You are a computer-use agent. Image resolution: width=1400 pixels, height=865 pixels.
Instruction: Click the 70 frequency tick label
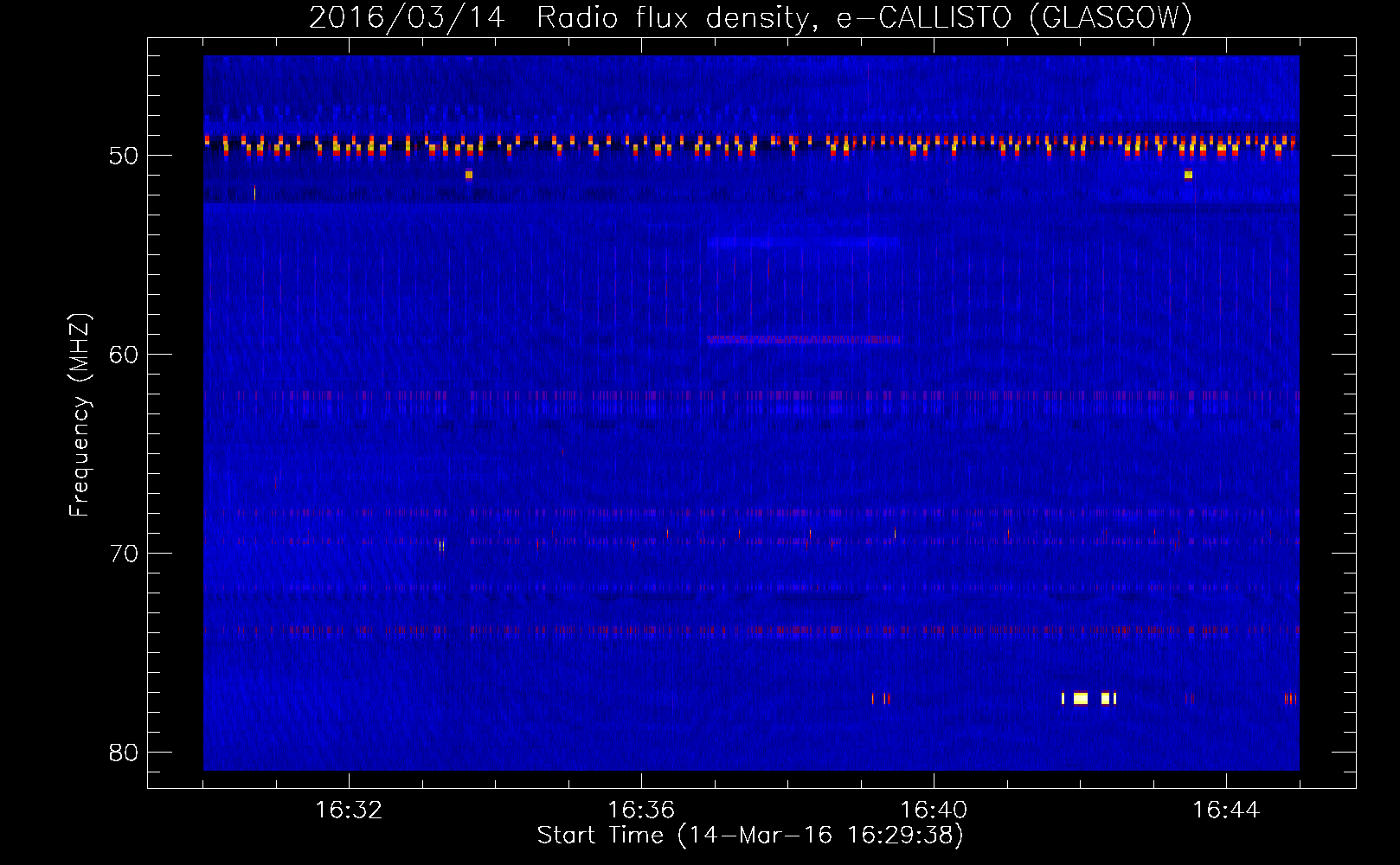(x=124, y=554)
